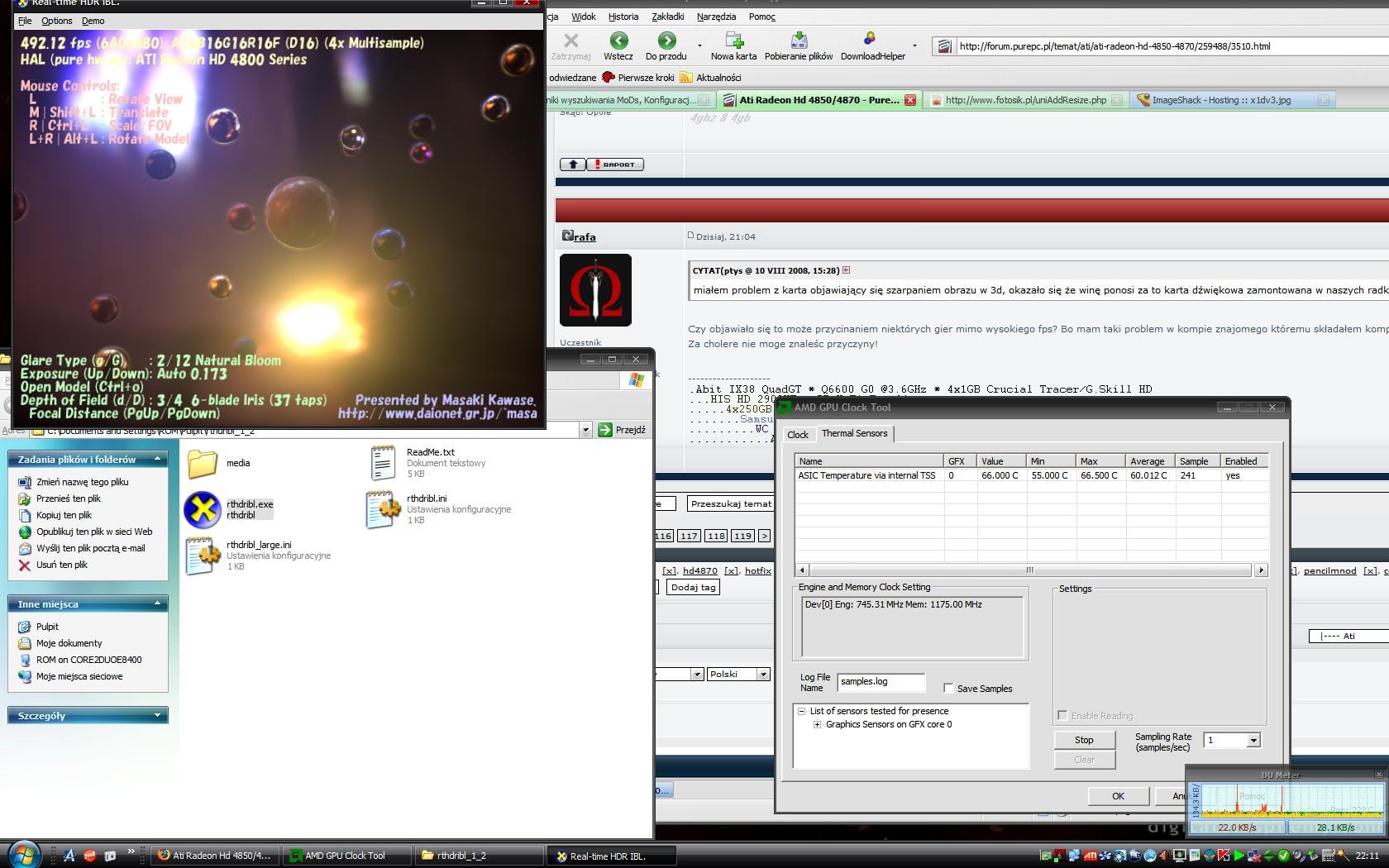Open Options menu in HDR IBL window

coord(57,21)
